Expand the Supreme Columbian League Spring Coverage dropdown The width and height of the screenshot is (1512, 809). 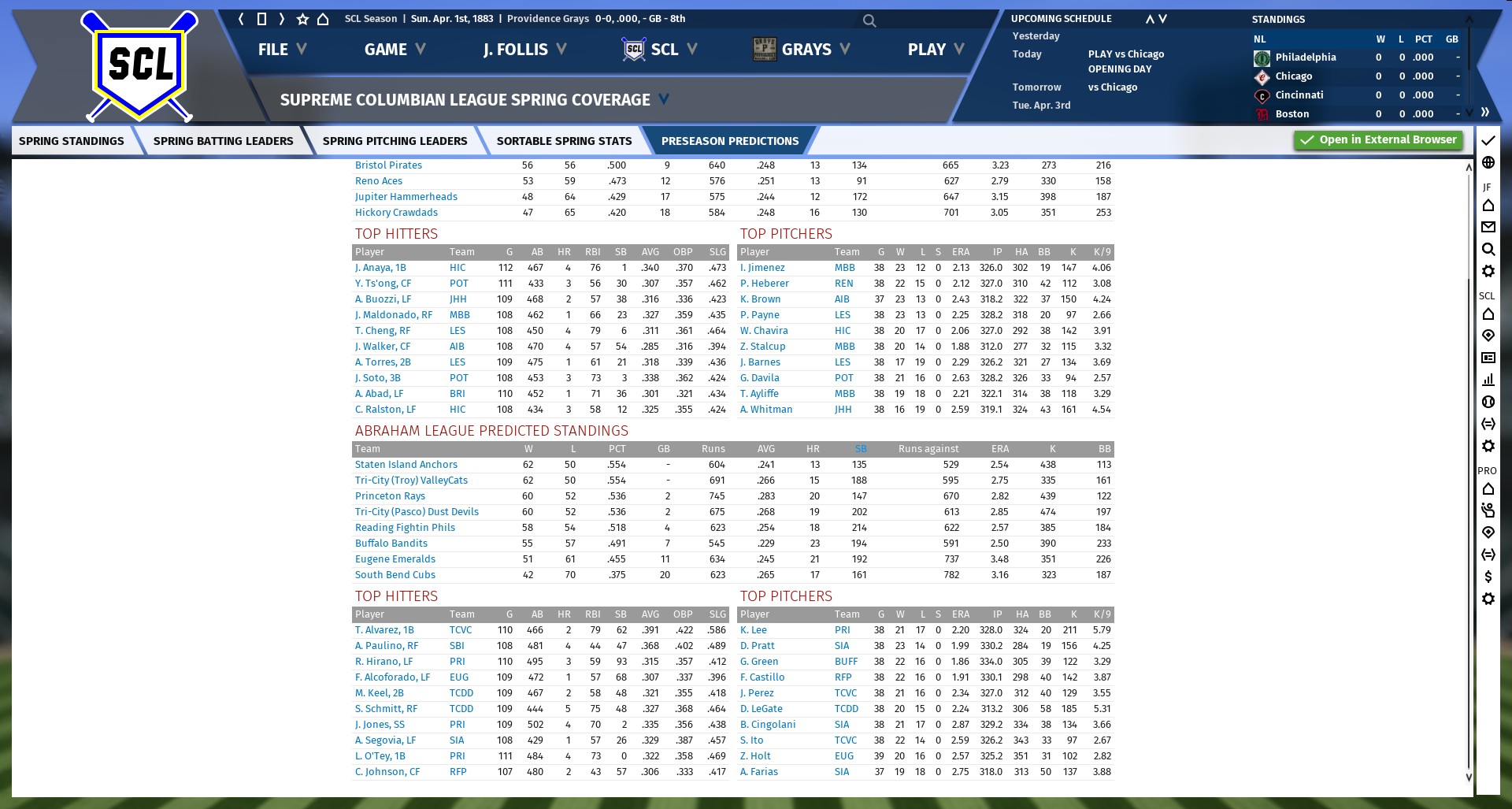pos(664,99)
